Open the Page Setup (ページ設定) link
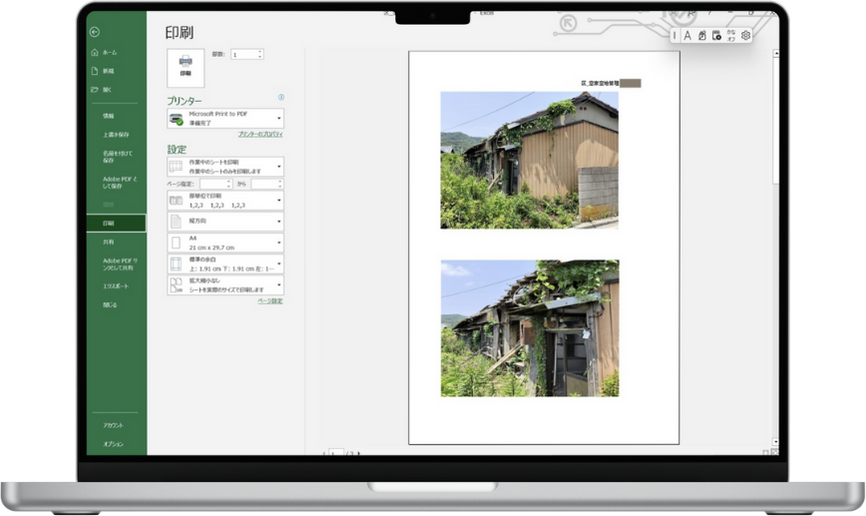This screenshot has height=516, width=866. 270,300
